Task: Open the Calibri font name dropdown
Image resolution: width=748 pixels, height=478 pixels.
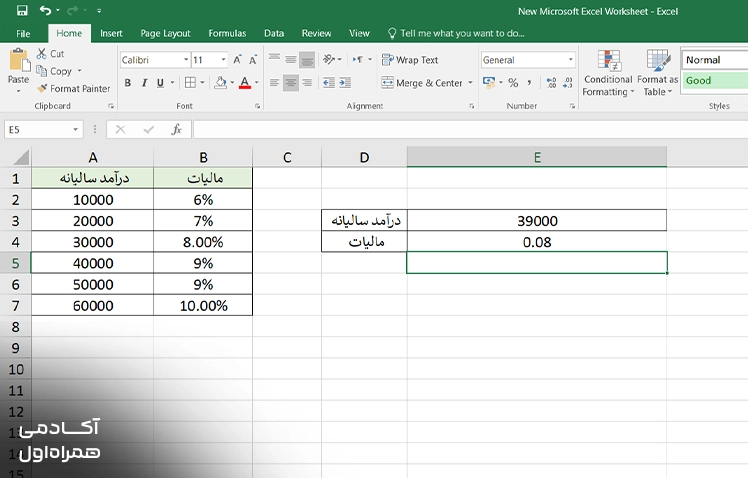Action: point(186,60)
